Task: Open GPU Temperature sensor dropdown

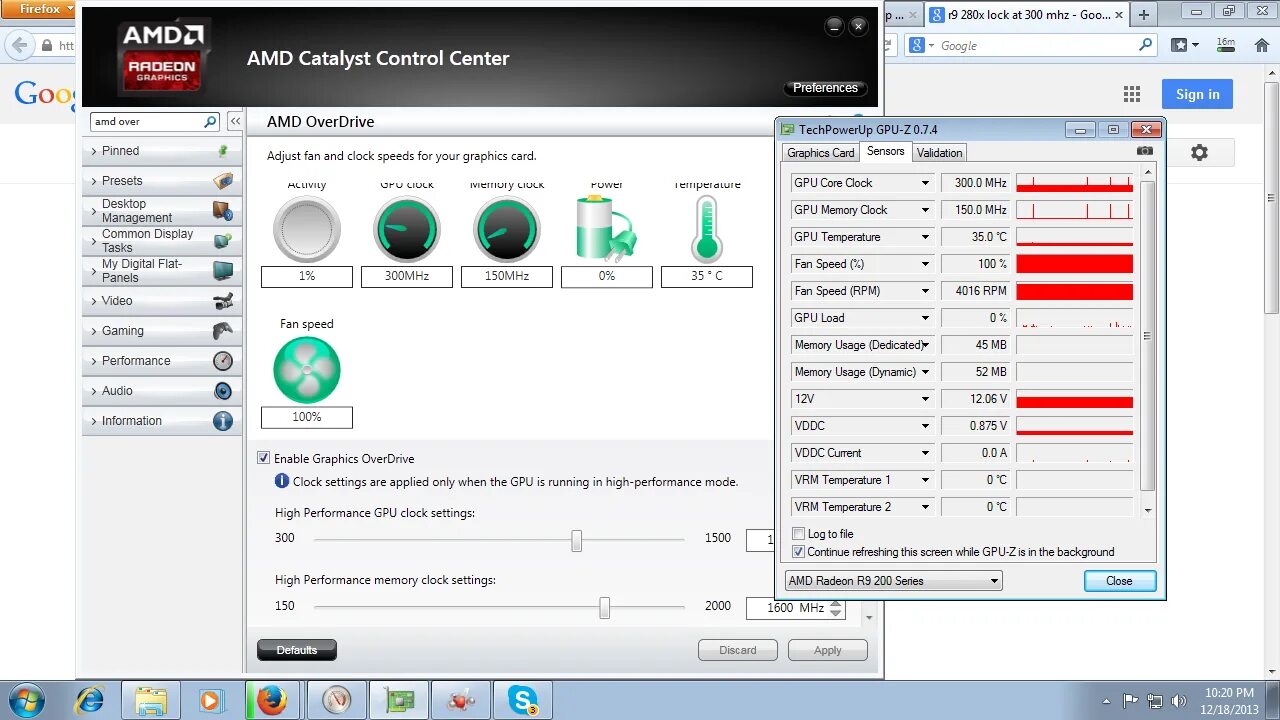Action: pos(925,237)
